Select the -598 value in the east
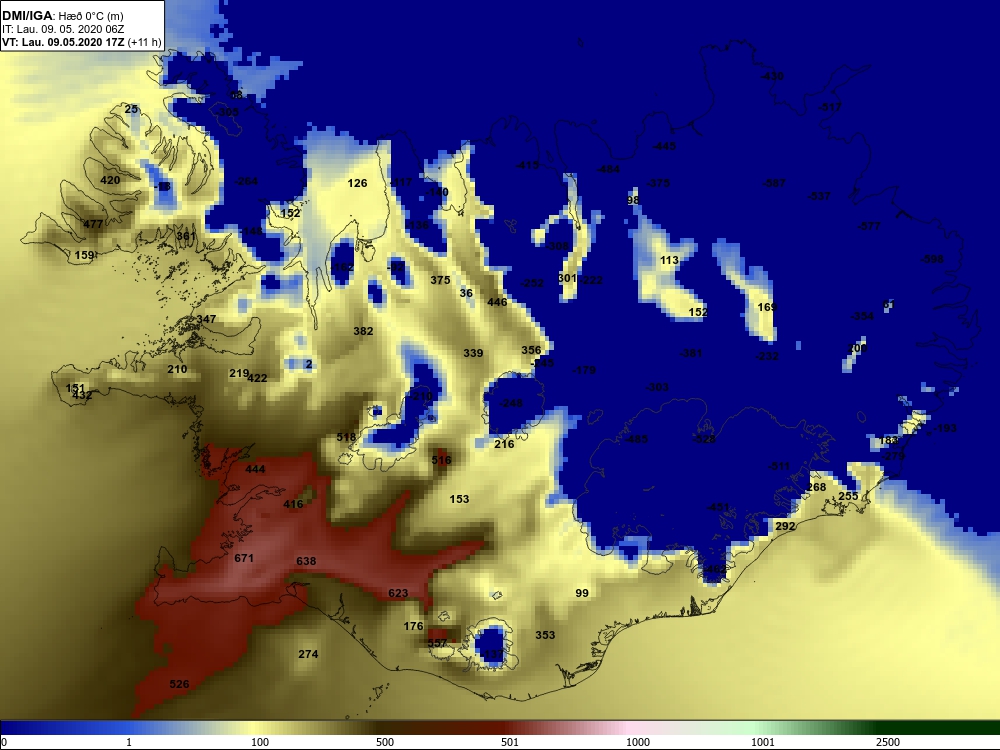 (932, 260)
